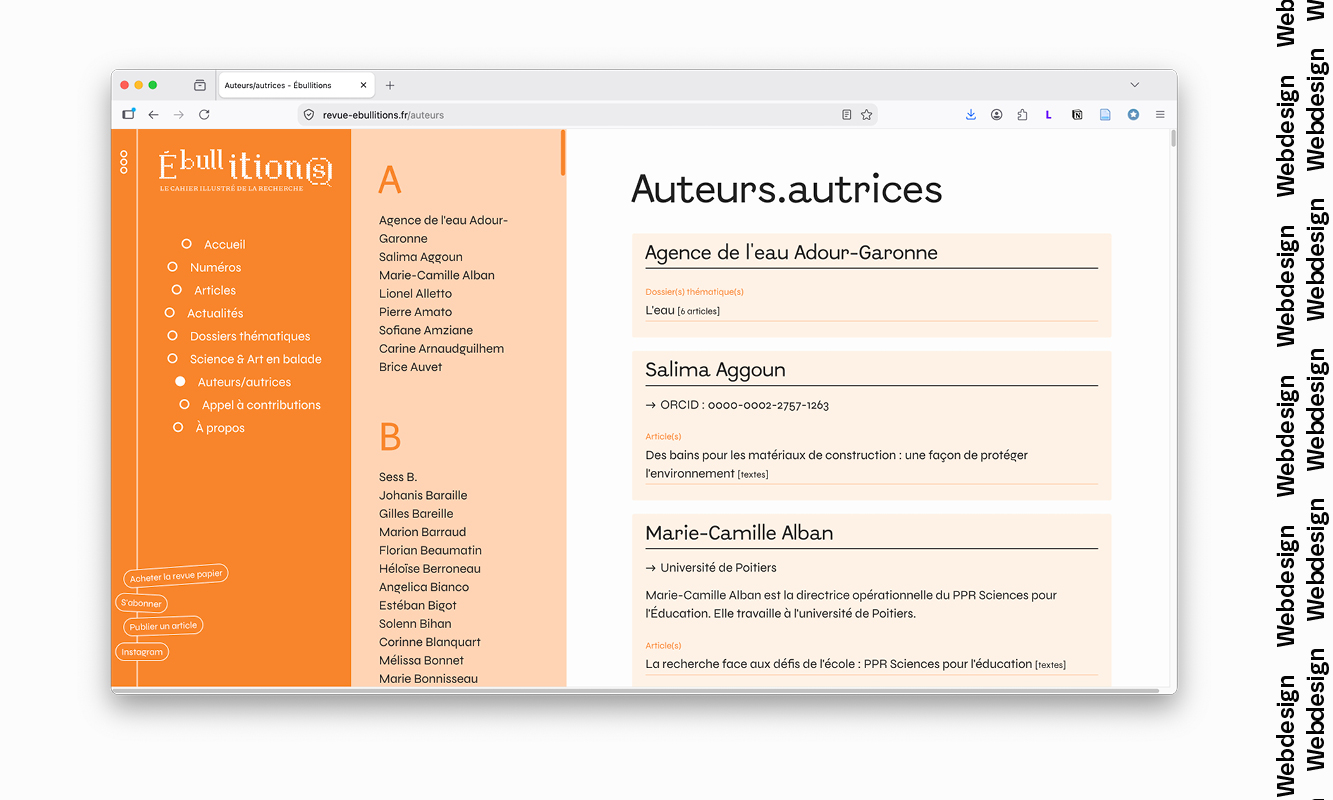
Task: Close the Auteurs/autrices tab
Action: tap(363, 85)
